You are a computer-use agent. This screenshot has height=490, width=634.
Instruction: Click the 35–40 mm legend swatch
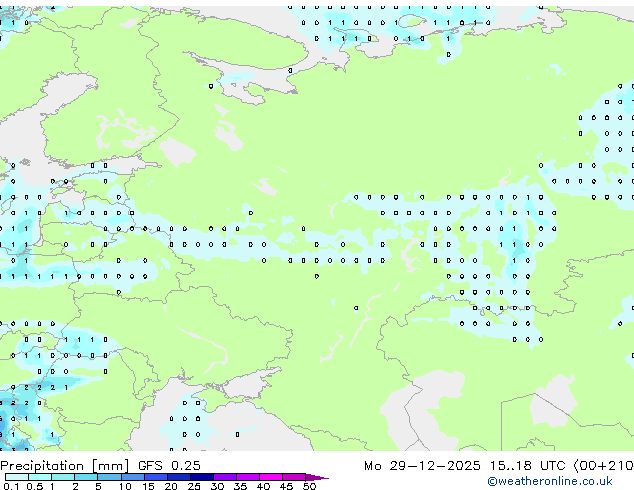247,477
